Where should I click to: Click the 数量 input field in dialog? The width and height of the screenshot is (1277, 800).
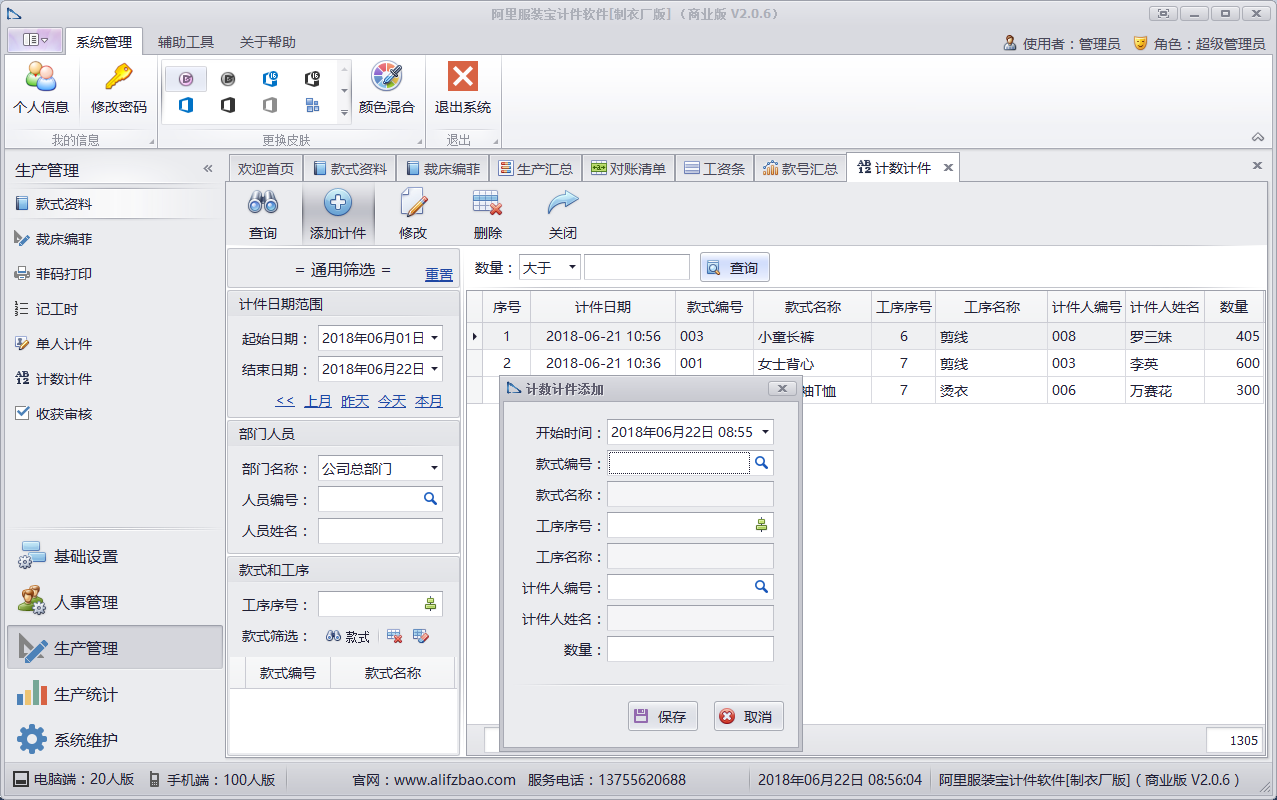pos(690,649)
